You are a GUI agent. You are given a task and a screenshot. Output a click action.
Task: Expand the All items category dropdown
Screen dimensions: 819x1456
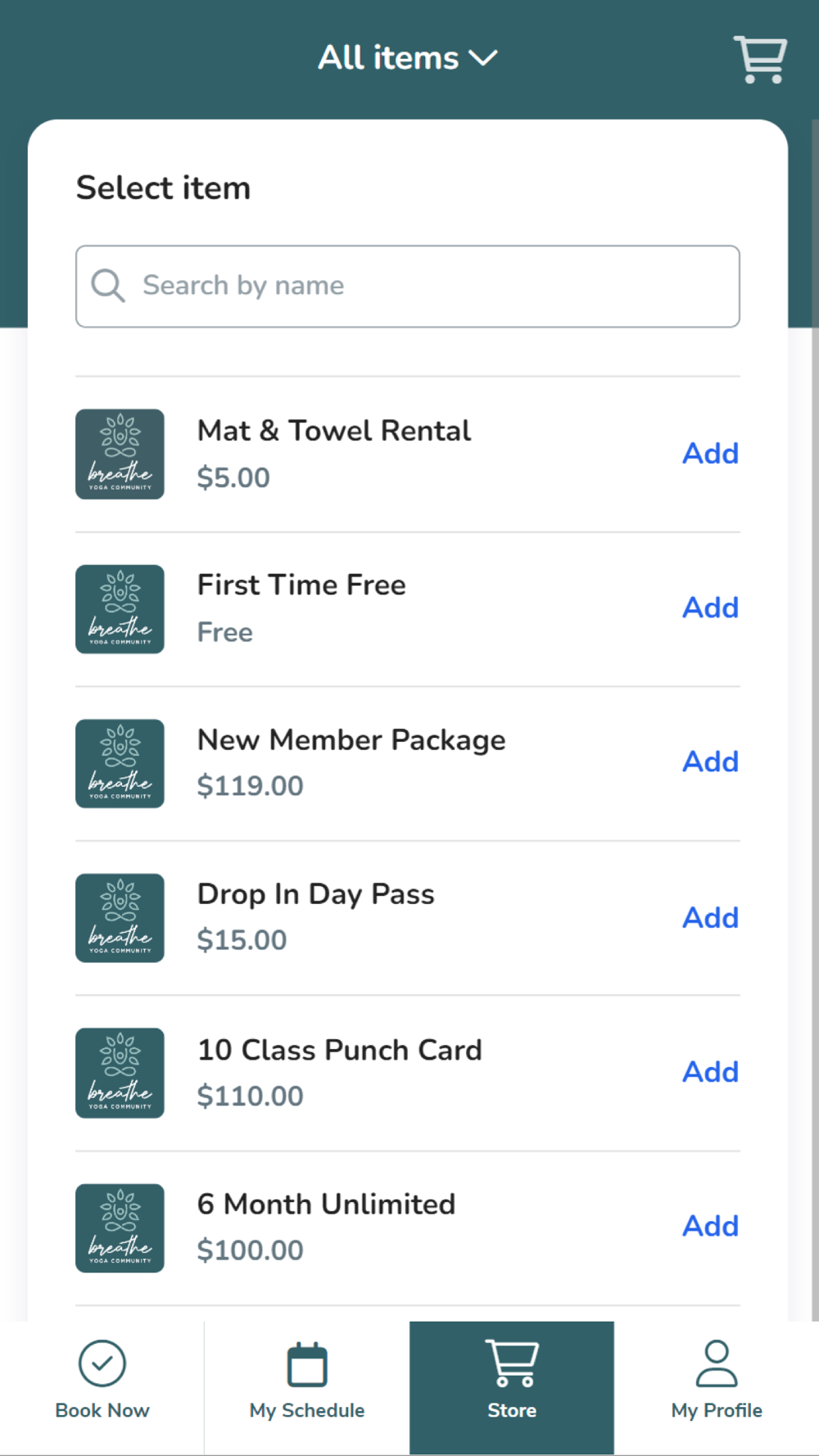pyautogui.click(x=408, y=58)
